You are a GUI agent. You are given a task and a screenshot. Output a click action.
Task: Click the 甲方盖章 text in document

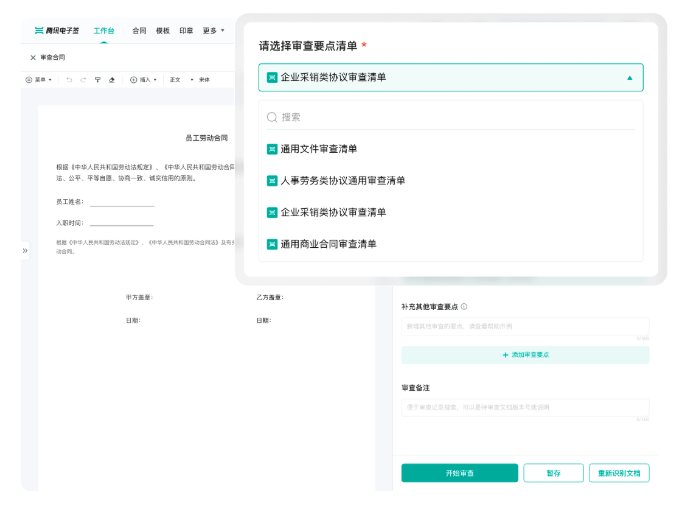point(139,298)
